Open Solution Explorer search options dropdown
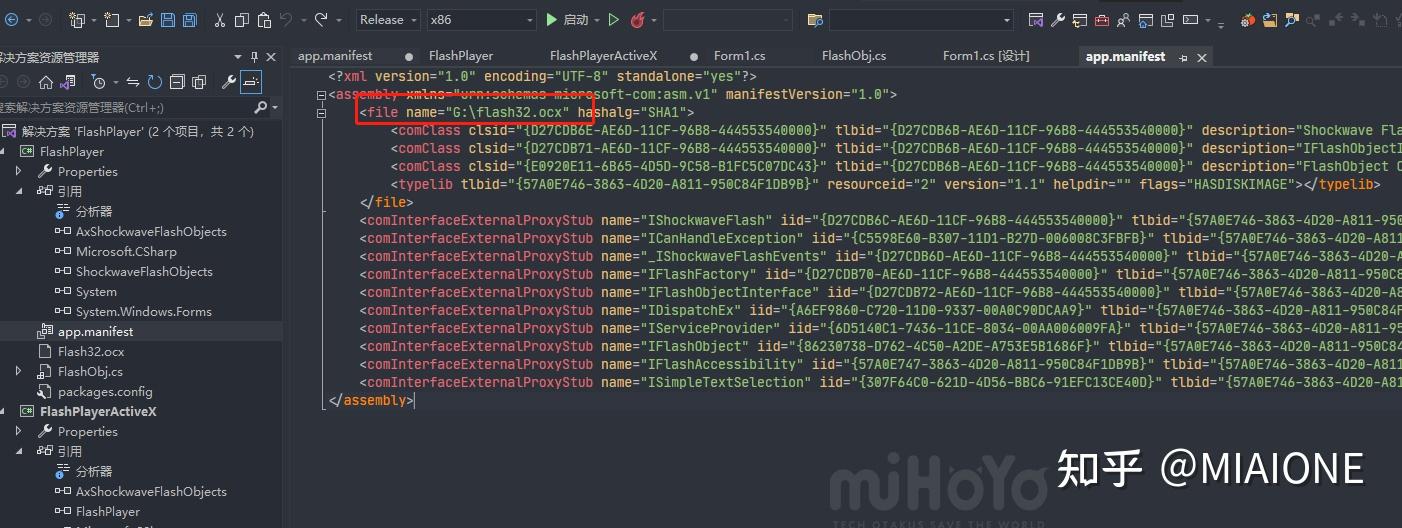 275,107
